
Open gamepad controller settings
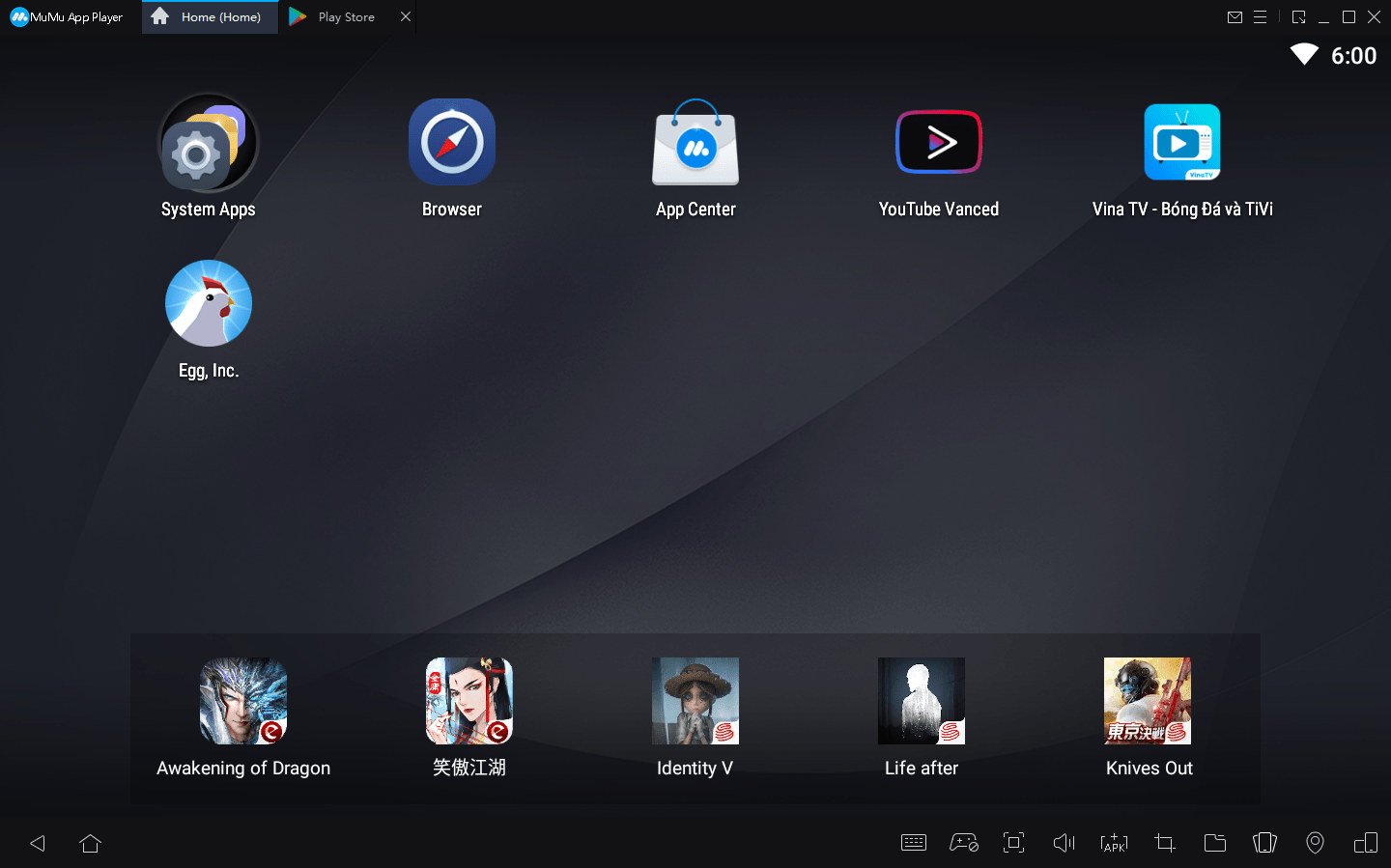(x=963, y=842)
